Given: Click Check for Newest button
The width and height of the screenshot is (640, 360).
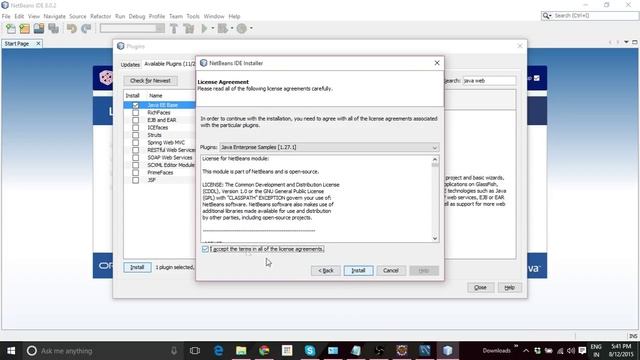Looking at the screenshot, I should click(150, 81).
